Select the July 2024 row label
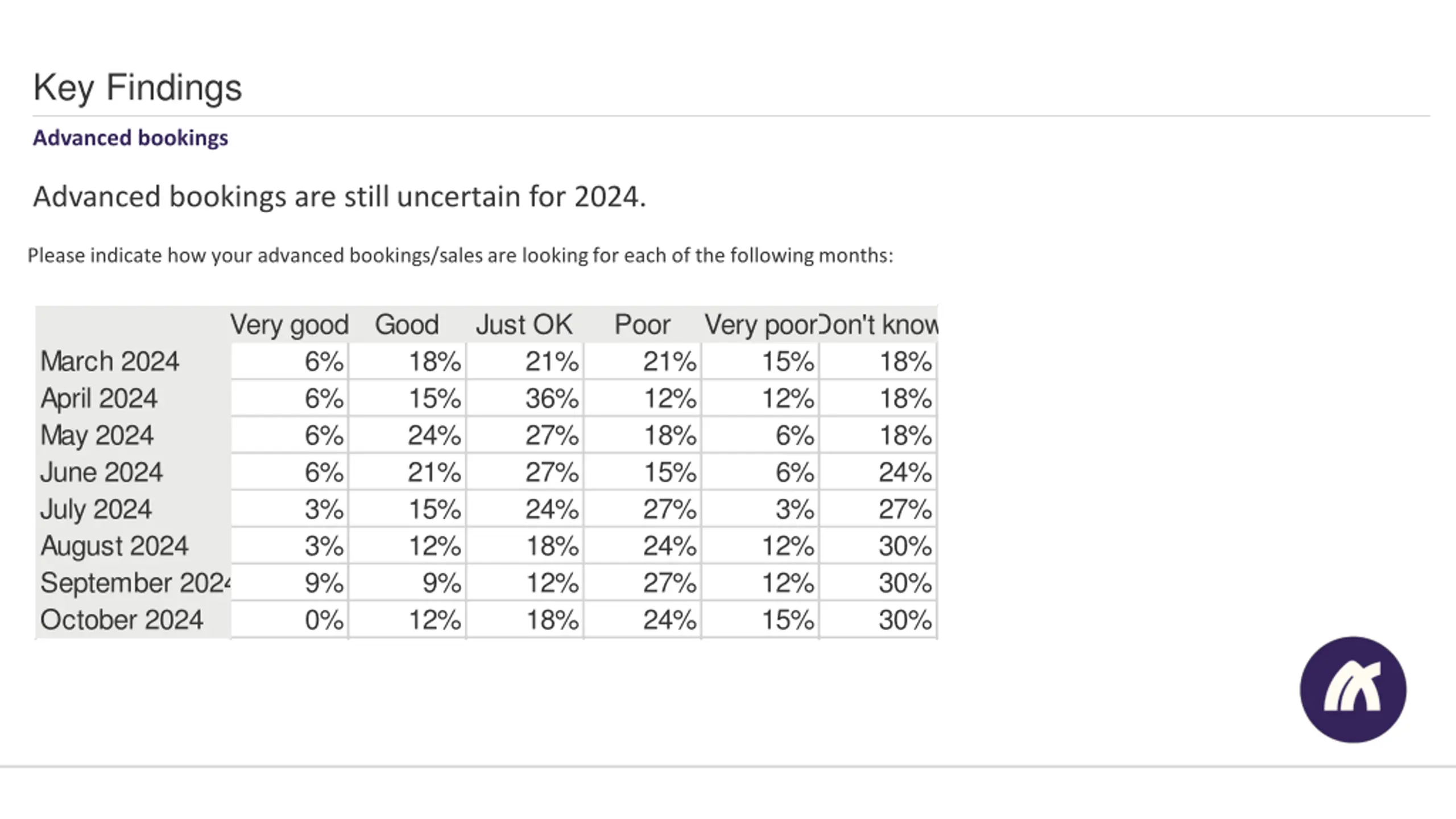This screenshot has width=1456, height=819. [96, 510]
